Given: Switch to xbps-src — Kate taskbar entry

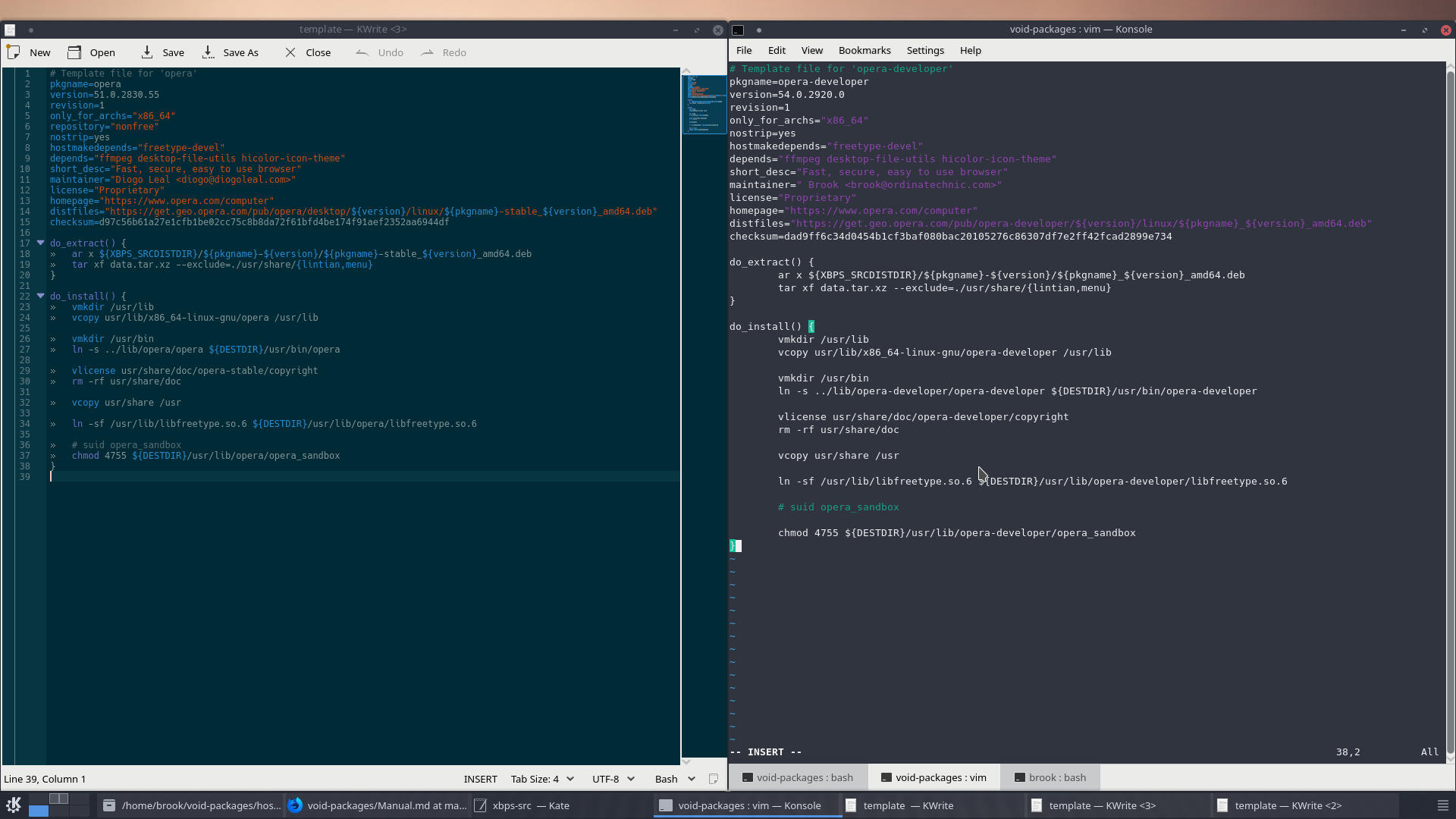Looking at the screenshot, I should [x=561, y=805].
